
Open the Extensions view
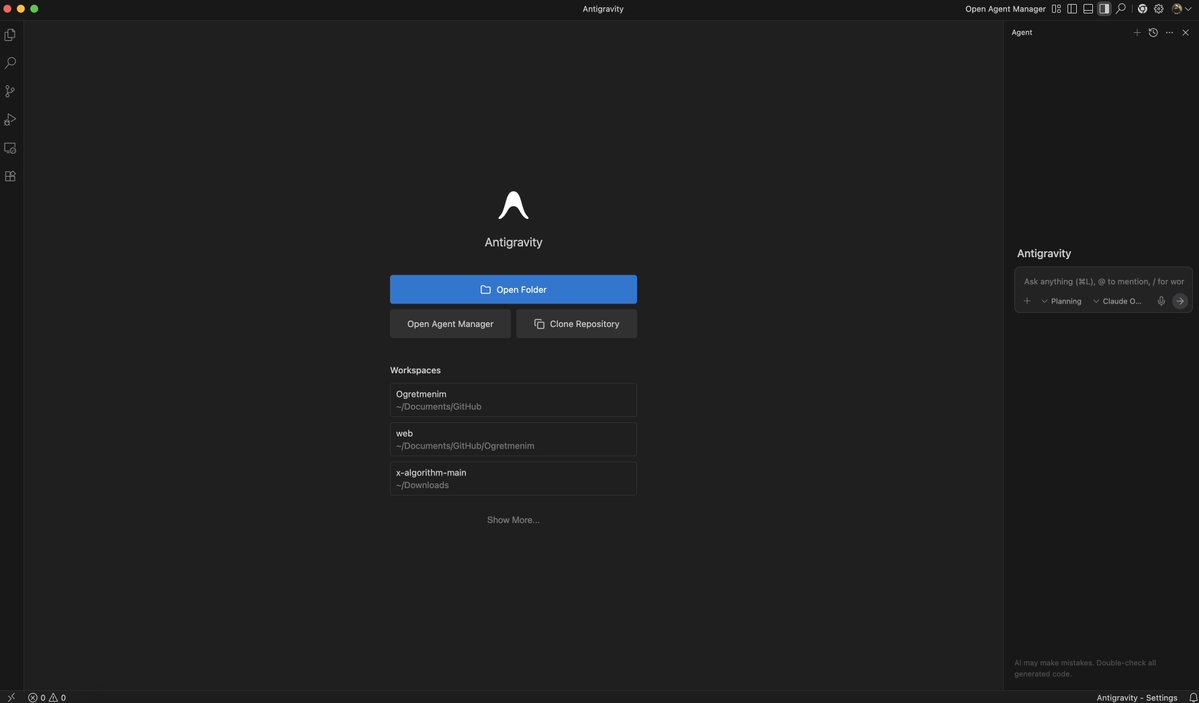pos(10,176)
